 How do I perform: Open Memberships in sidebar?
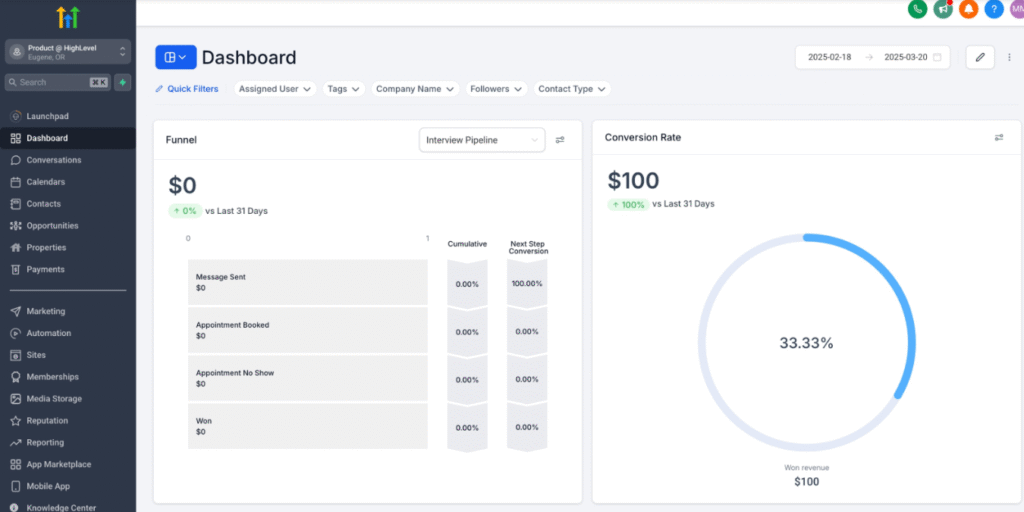pyautogui.click(x=68, y=377)
